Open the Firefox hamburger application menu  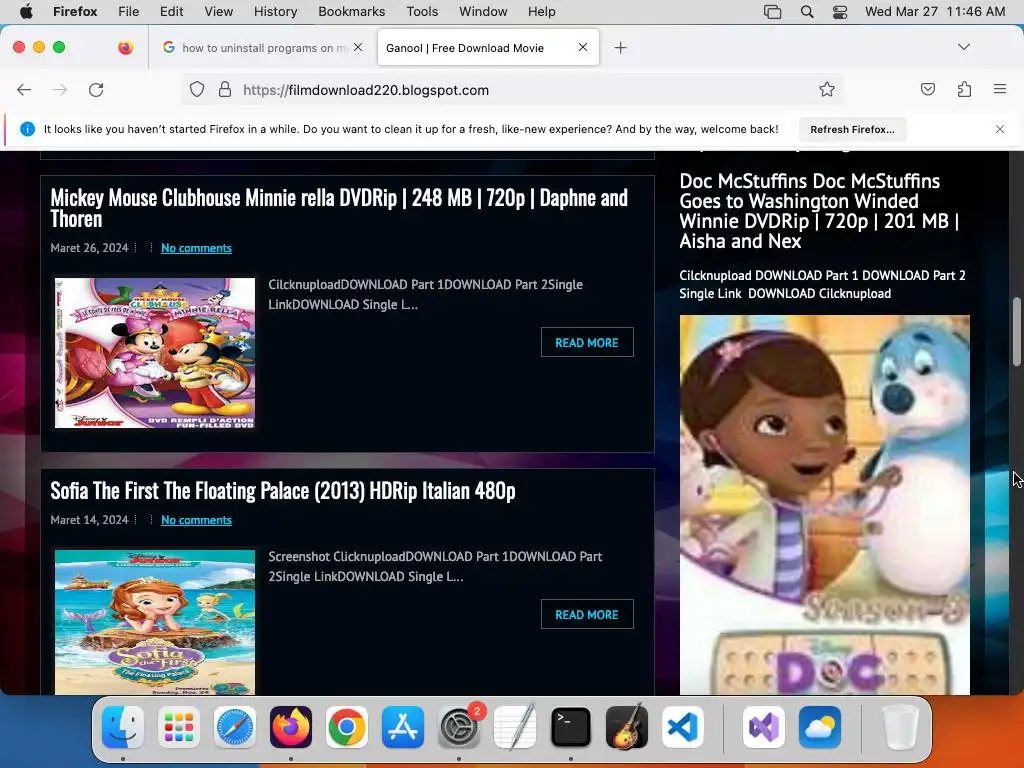999,89
